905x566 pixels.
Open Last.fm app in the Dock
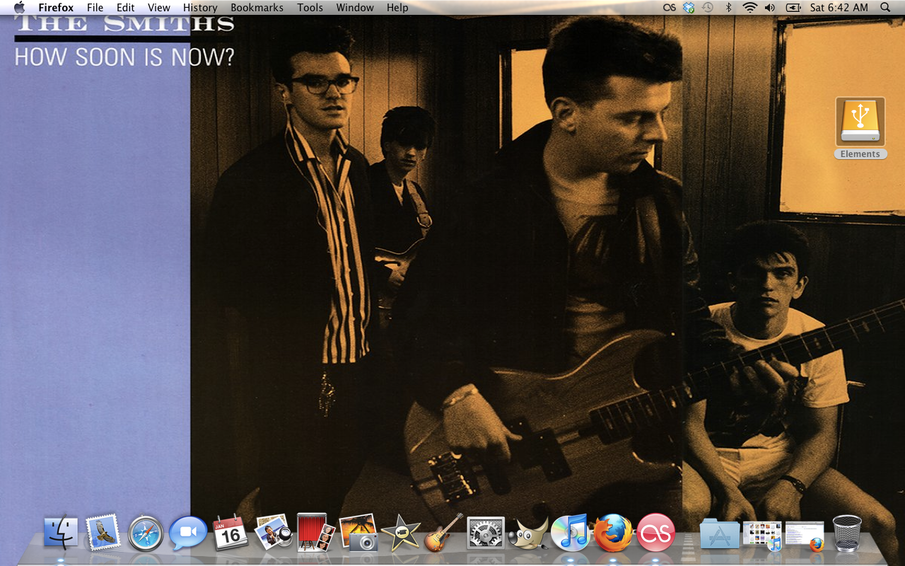click(656, 532)
